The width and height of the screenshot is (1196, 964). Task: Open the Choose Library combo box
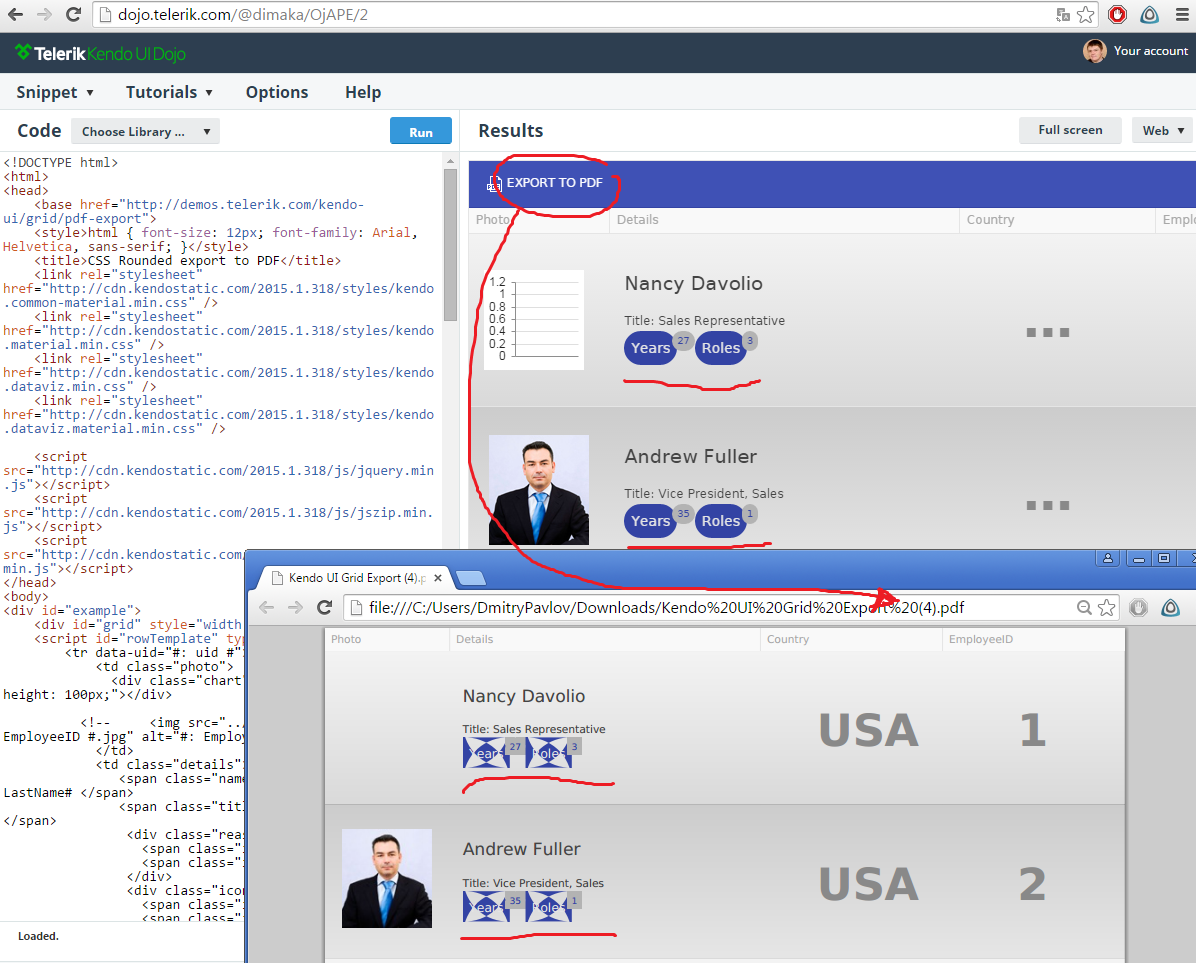146,131
